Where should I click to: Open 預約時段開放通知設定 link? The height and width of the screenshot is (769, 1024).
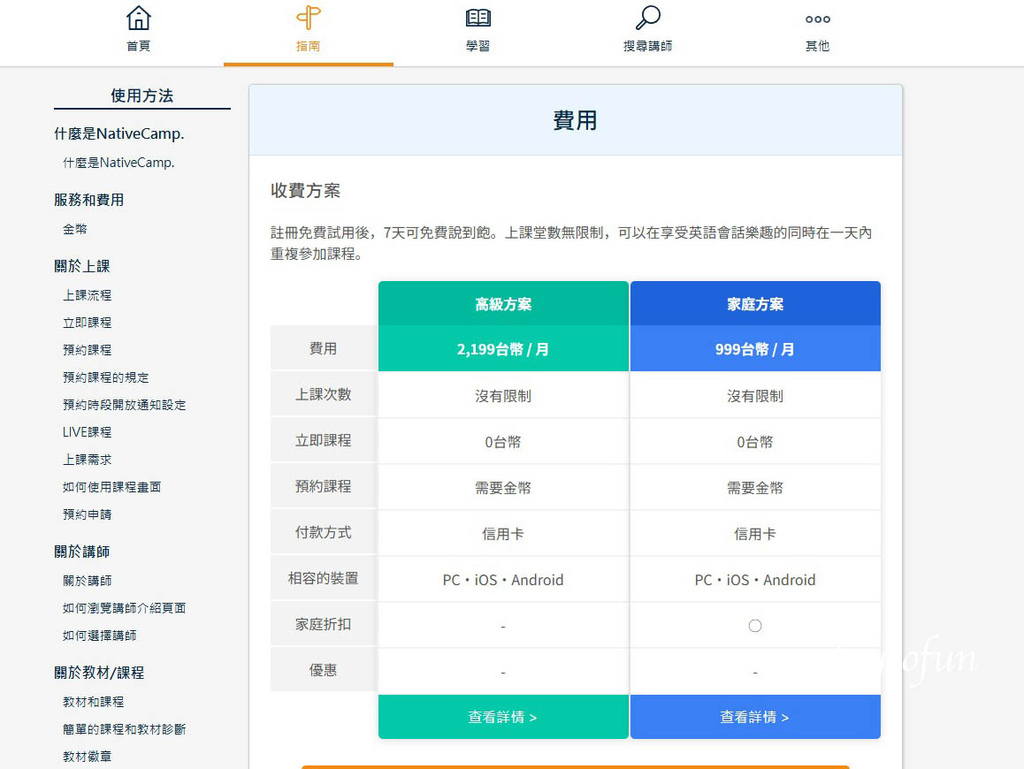(124, 405)
